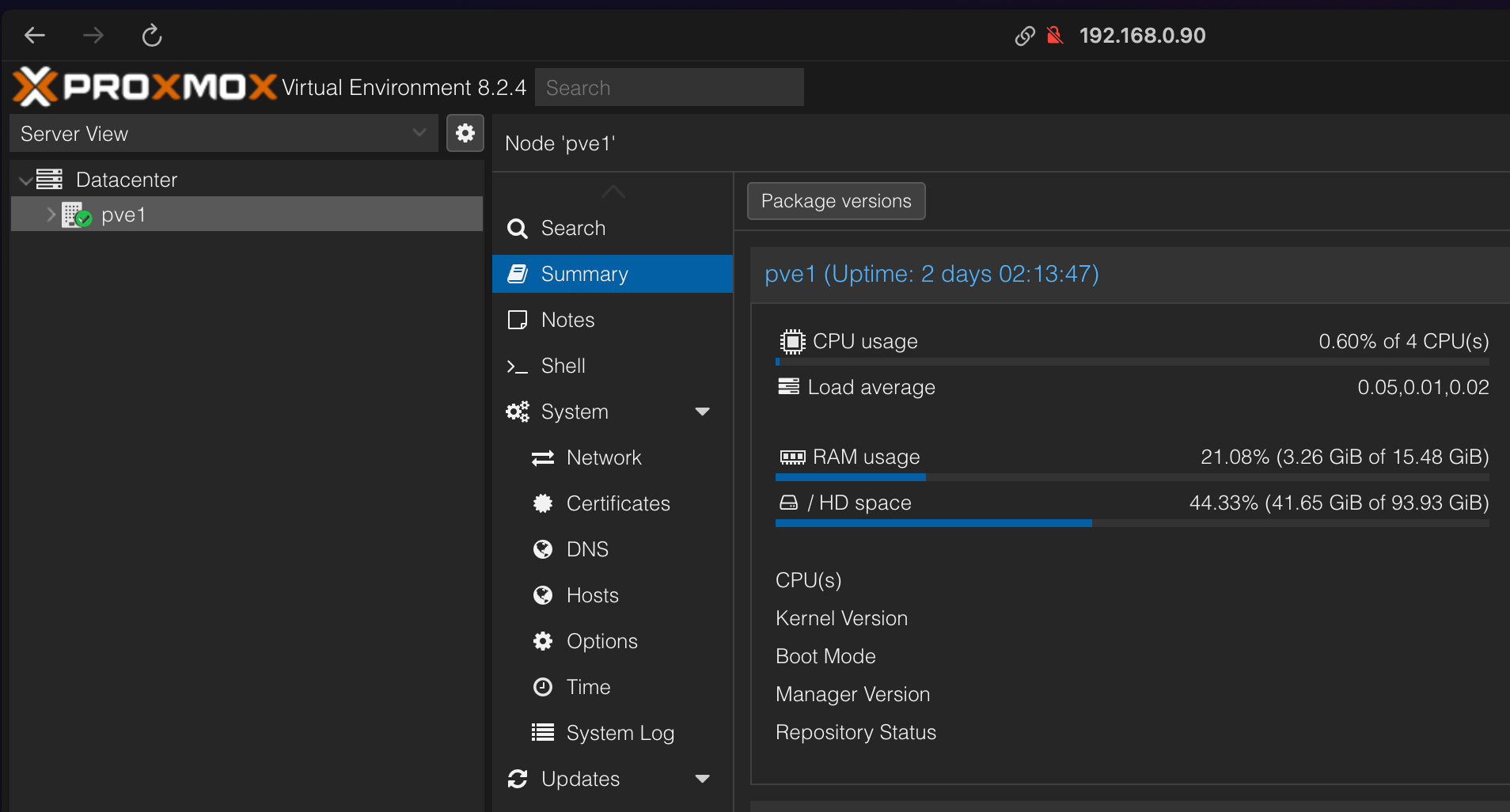Click the HD space progress bar

[1132, 523]
